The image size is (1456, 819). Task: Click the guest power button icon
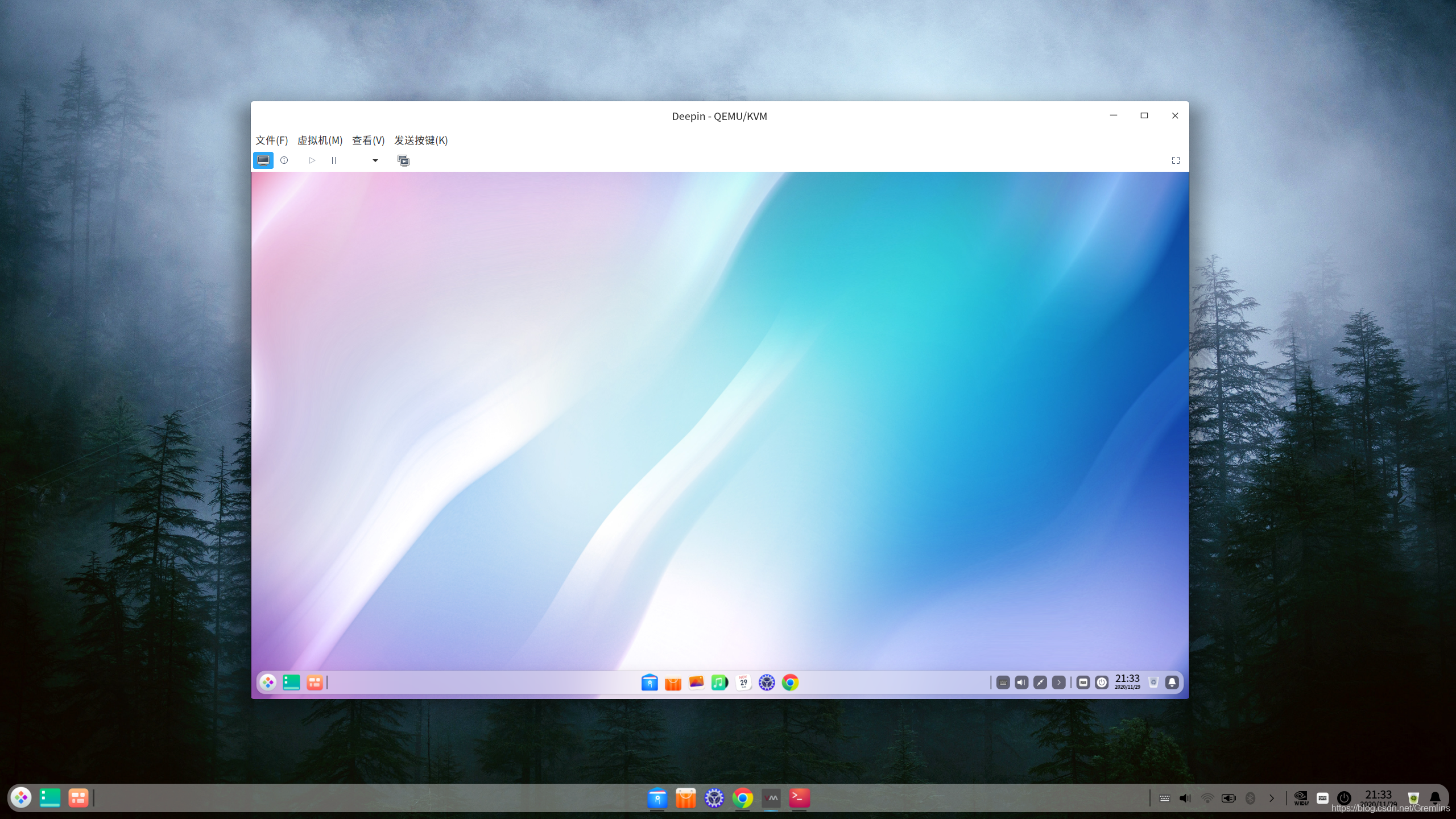(1102, 682)
